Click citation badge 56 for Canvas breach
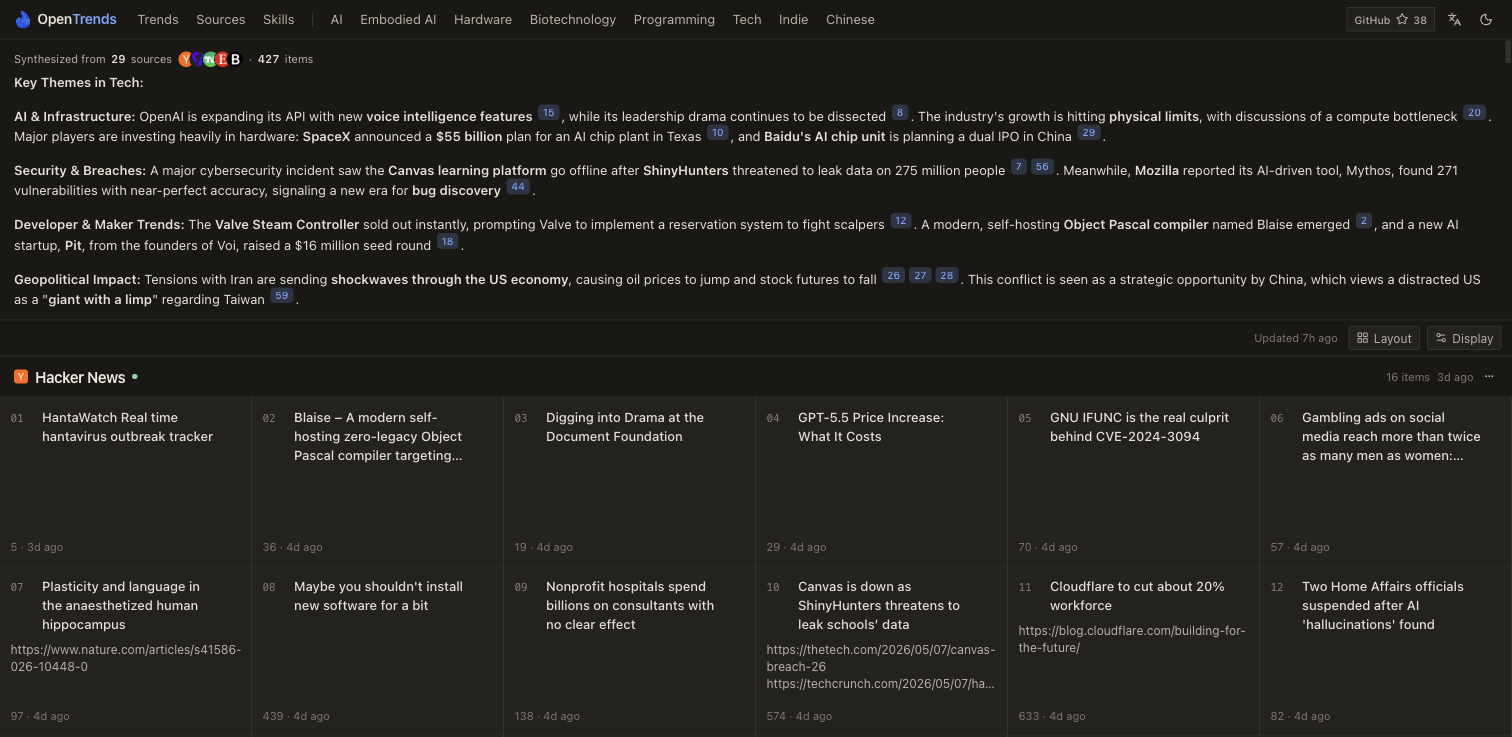This screenshot has width=1512, height=737. pyautogui.click(x=1042, y=167)
